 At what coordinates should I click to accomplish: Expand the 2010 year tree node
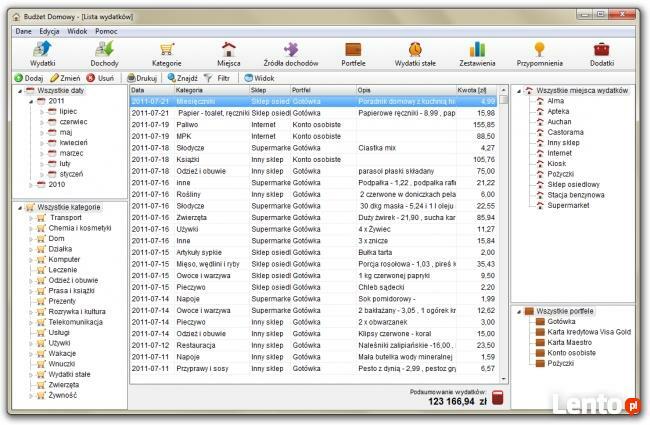click(29, 184)
